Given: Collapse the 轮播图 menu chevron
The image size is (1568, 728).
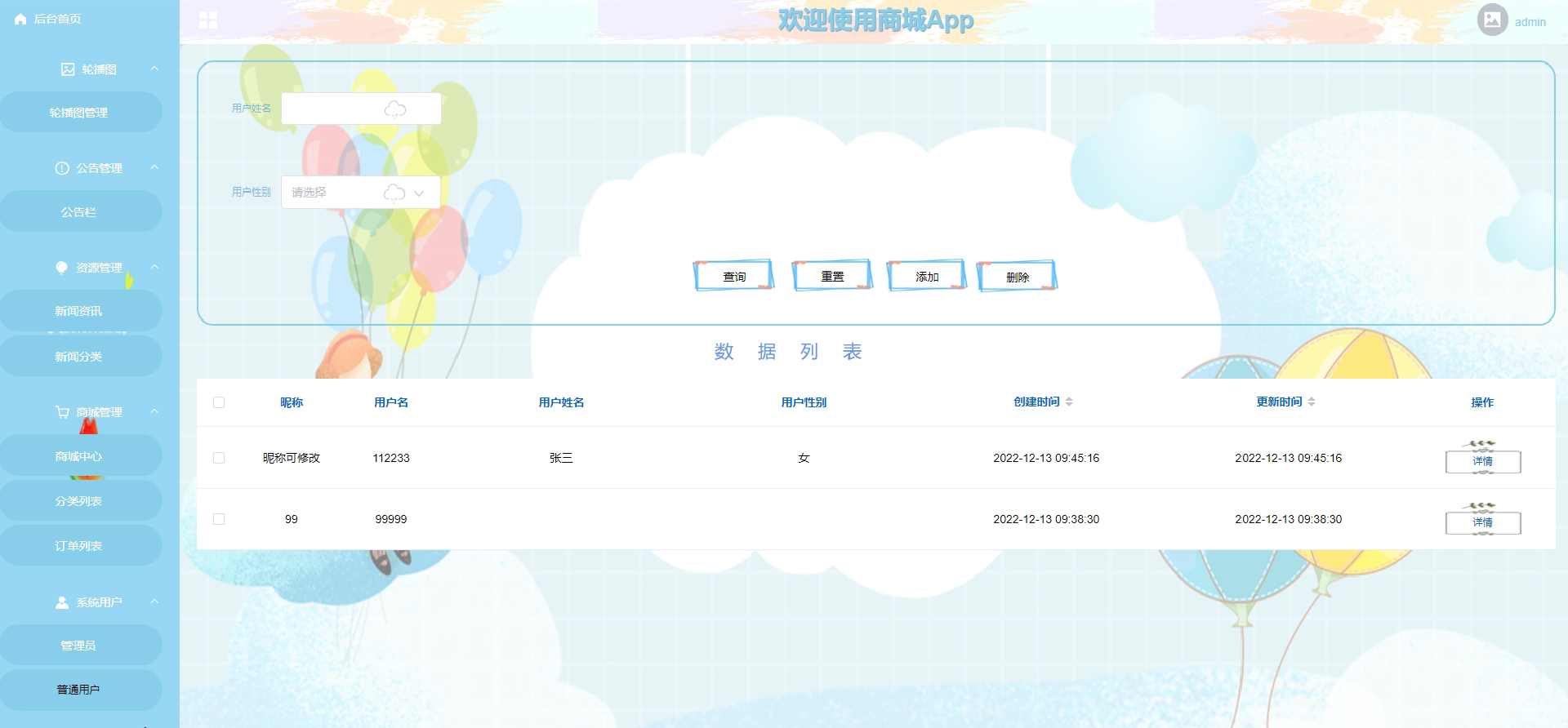Looking at the screenshot, I should click(x=154, y=69).
